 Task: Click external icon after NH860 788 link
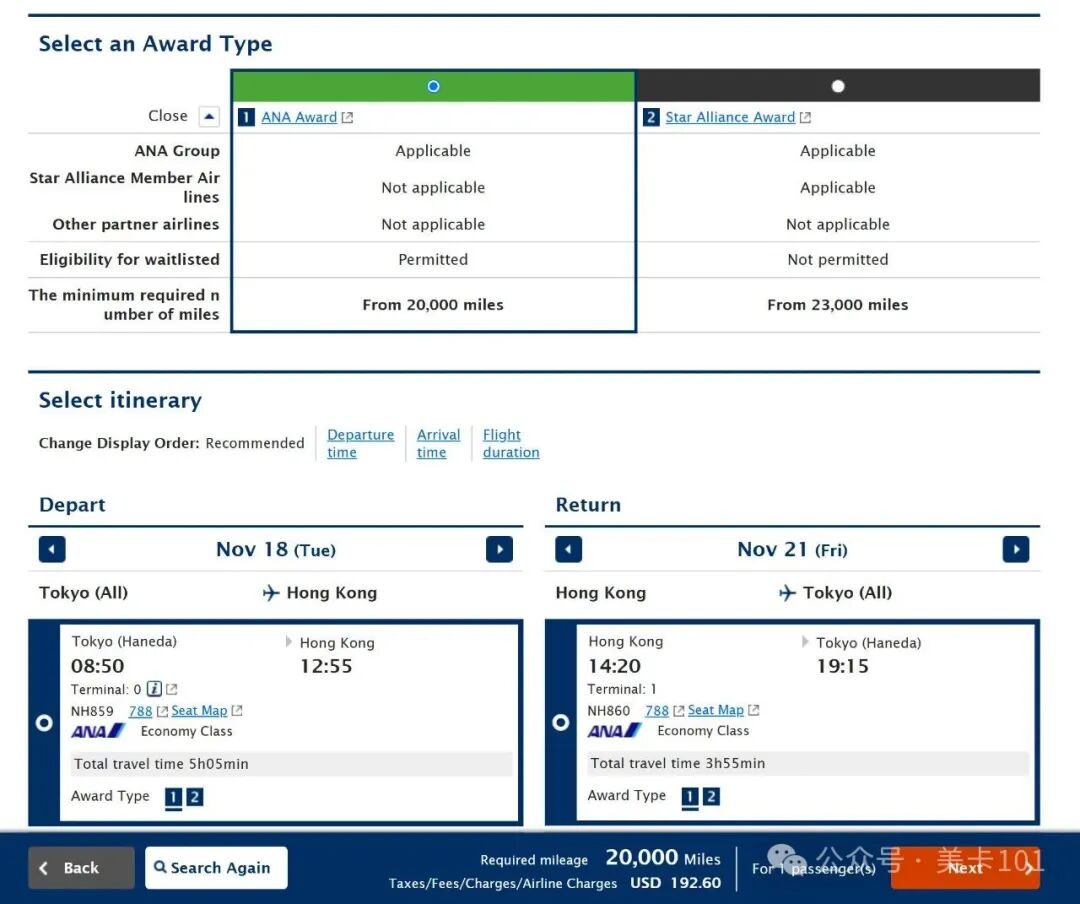[x=678, y=710]
